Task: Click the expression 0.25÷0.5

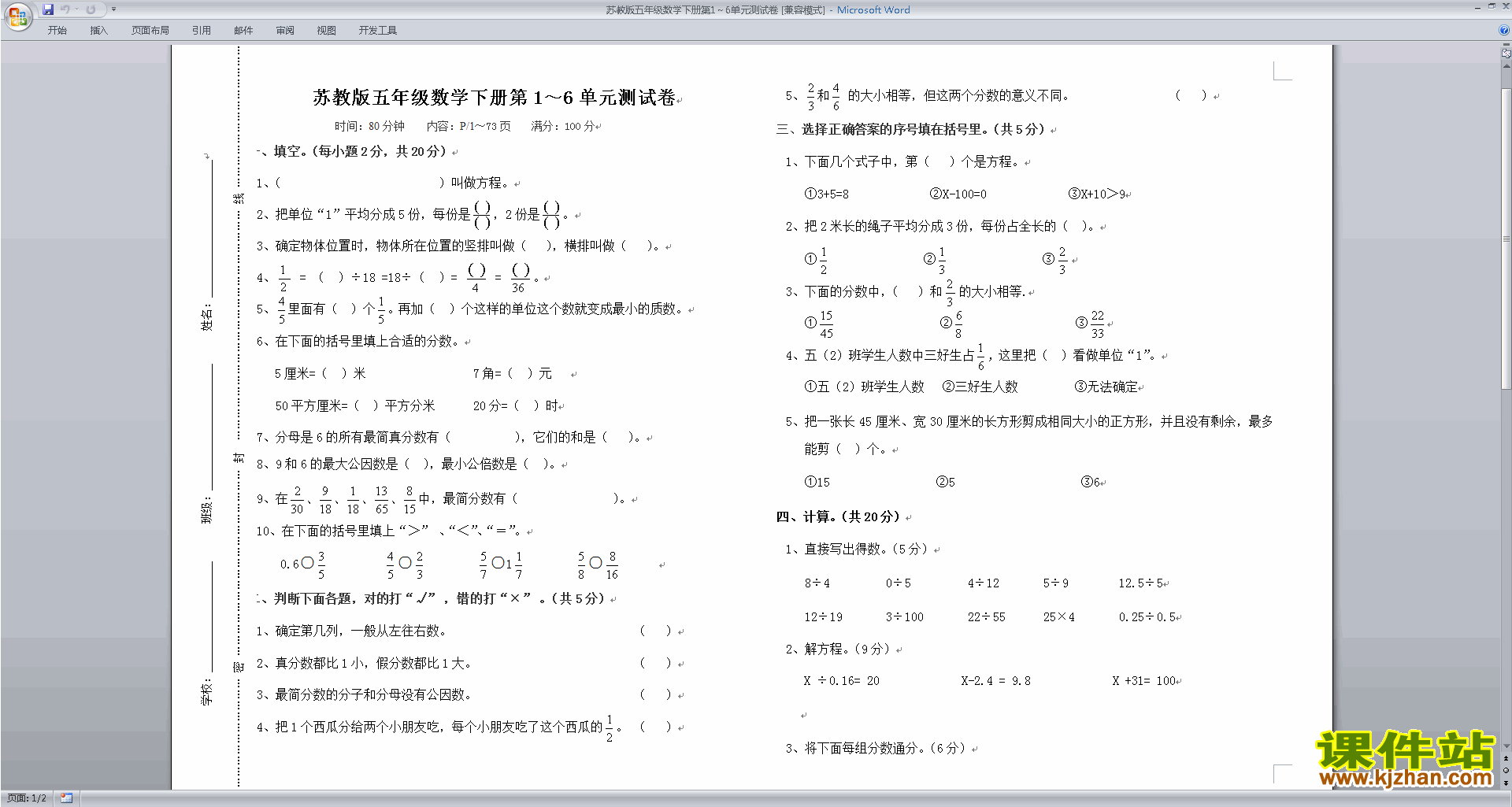Action: [1147, 616]
